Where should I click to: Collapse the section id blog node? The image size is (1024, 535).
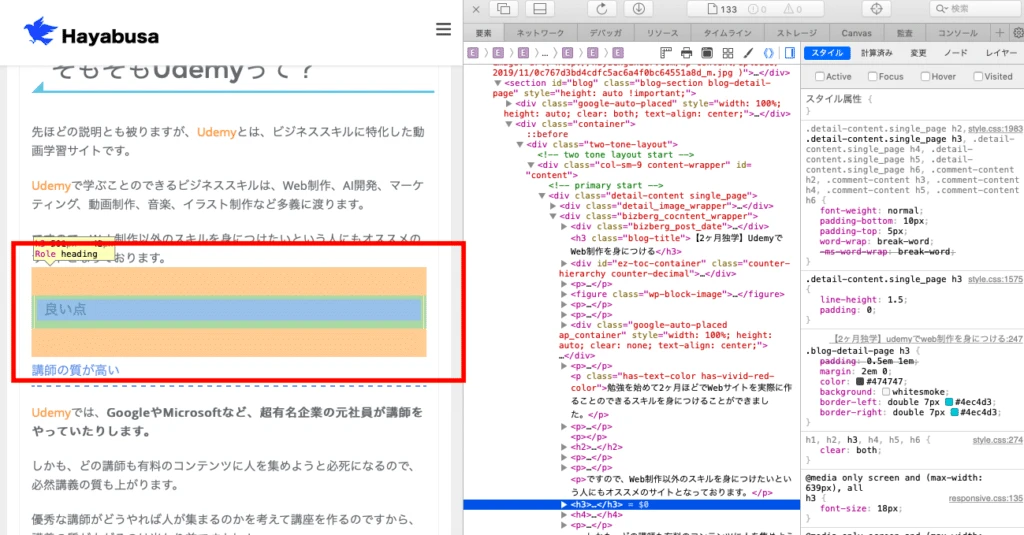point(498,83)
